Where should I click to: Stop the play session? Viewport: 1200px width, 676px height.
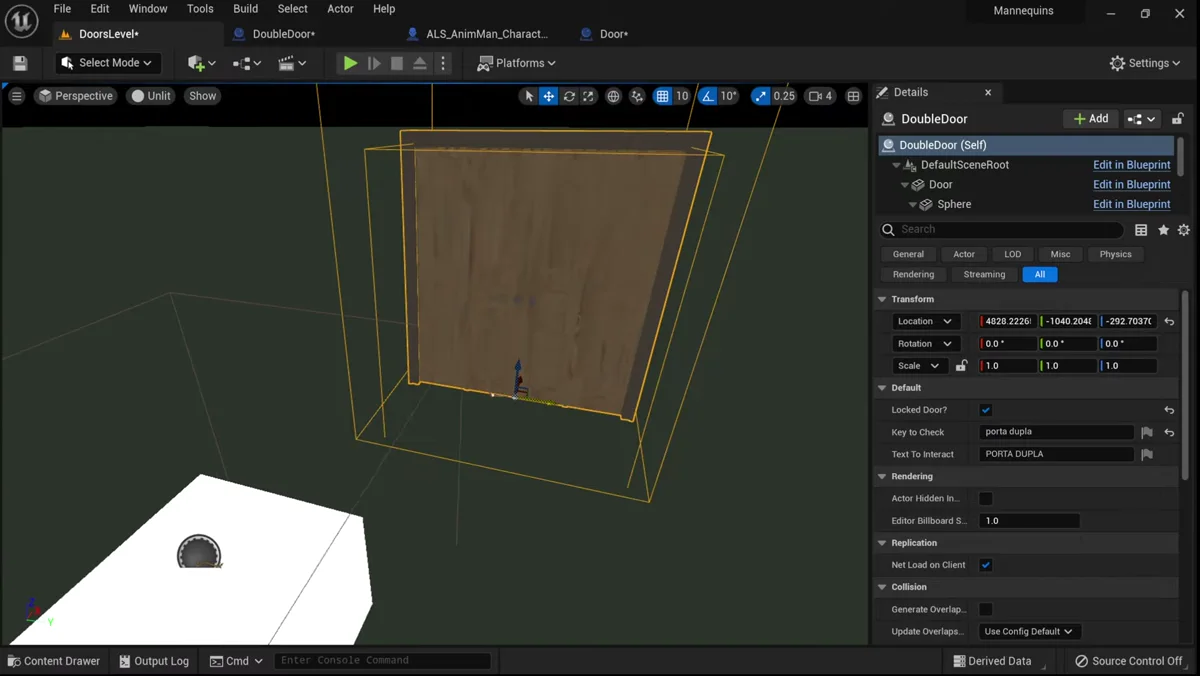pos(397,63)
